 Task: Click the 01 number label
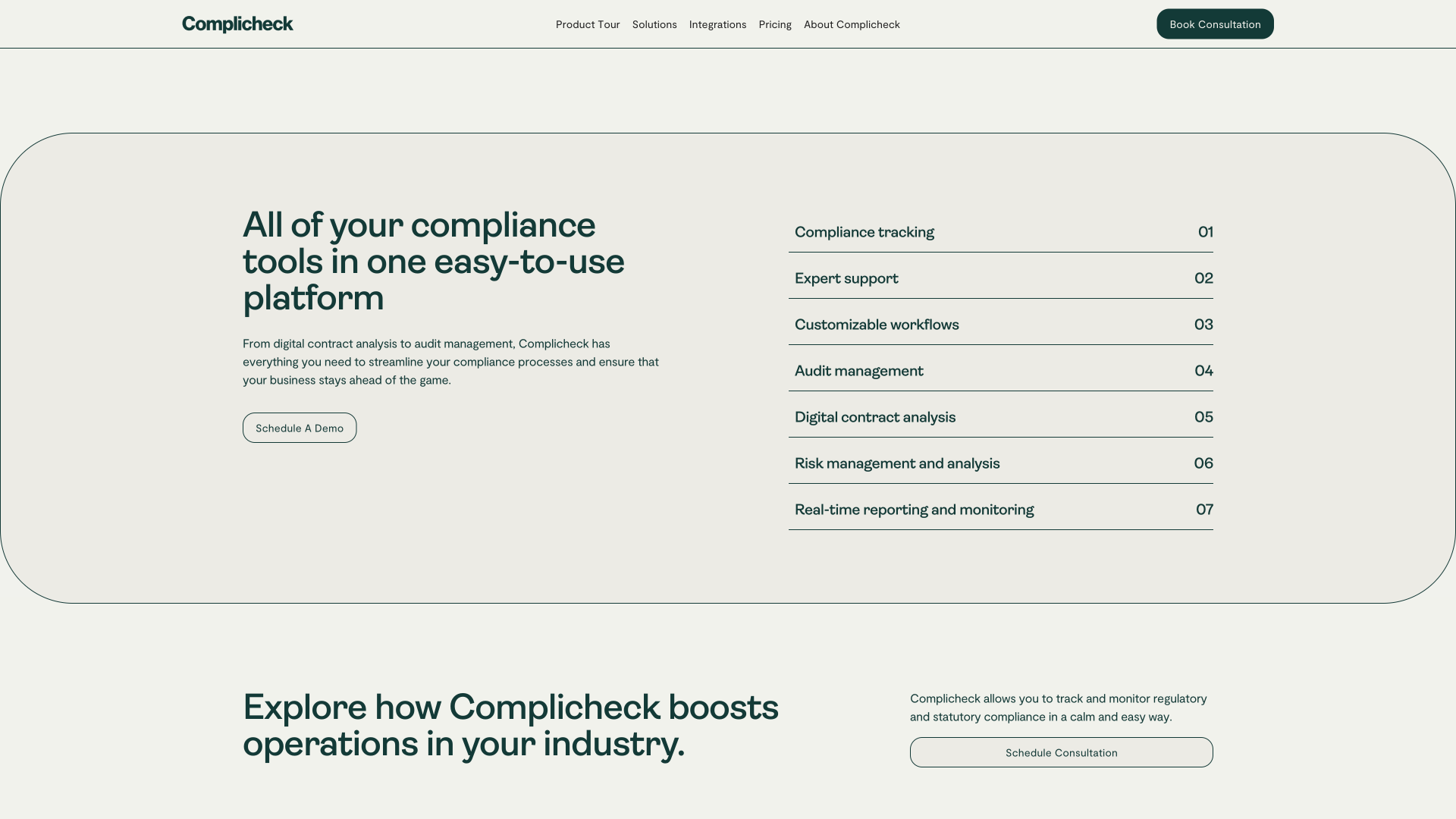coord(1205,232)
